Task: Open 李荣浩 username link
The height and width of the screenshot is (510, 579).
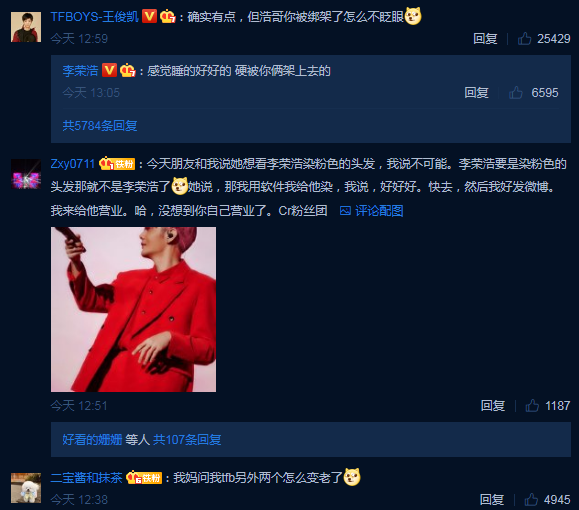Action: pyautogui.click(x=80, y=71)
